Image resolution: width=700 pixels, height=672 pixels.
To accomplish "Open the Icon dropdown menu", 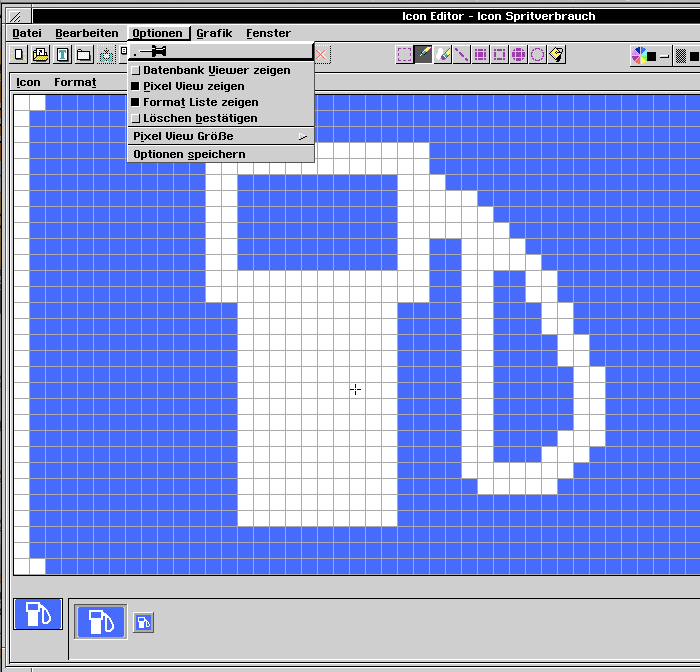I will [x=28, y=83].
